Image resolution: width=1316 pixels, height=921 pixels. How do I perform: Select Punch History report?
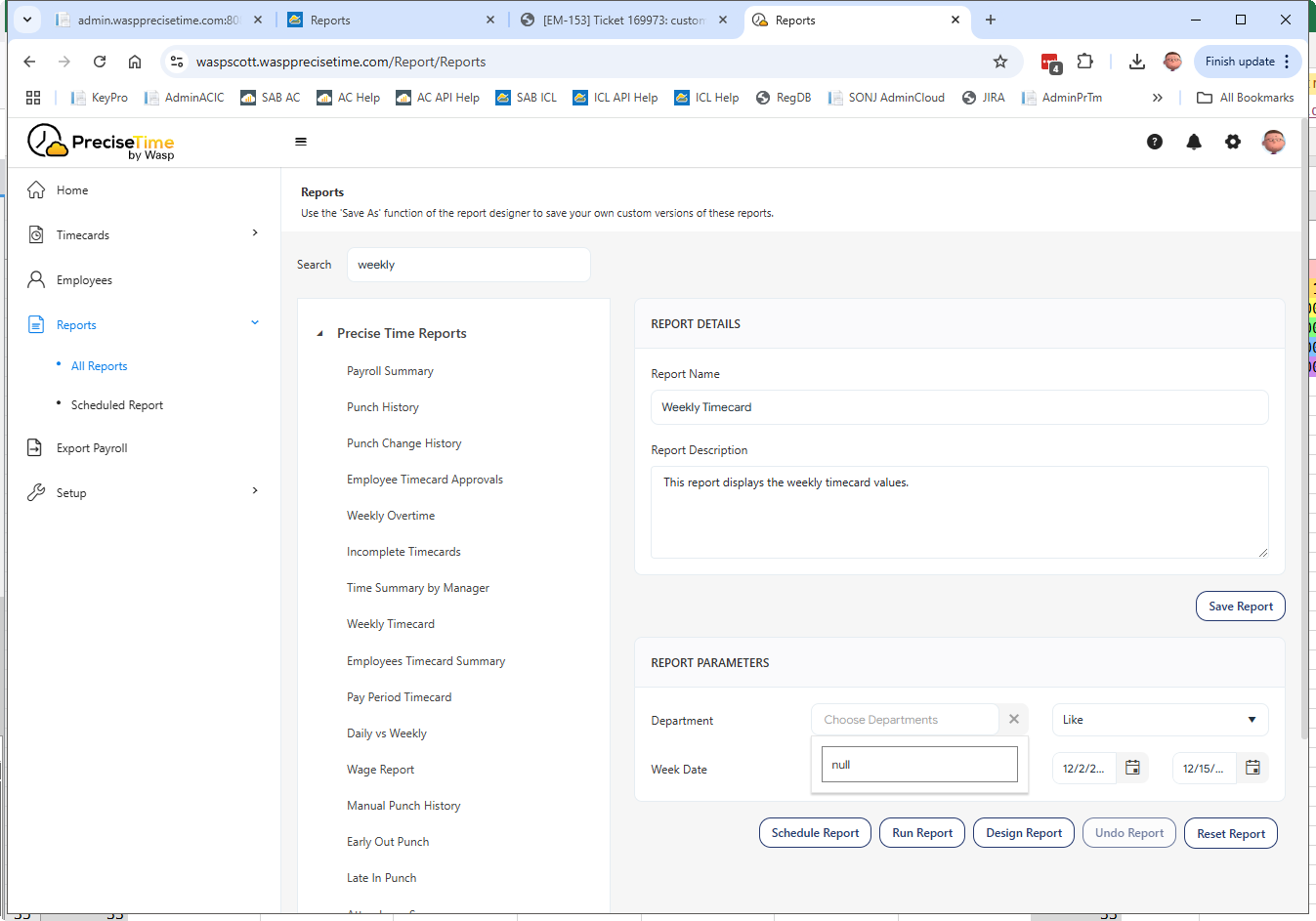(383, 407)
